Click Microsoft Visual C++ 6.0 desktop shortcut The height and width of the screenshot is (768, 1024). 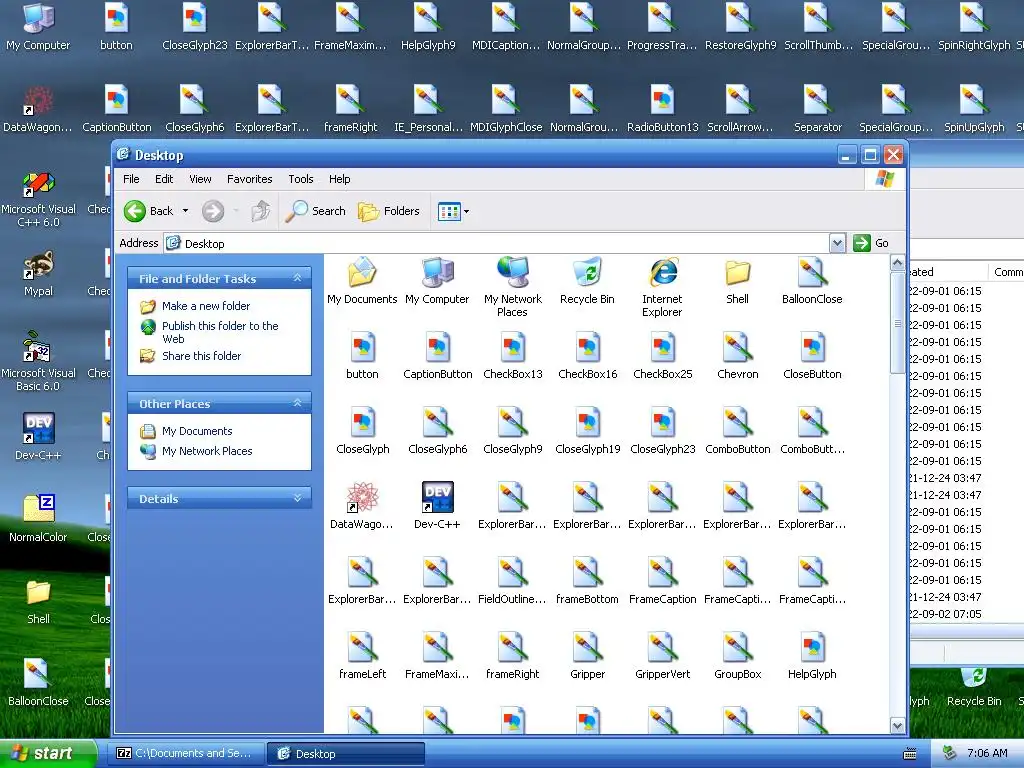coord(38,199)
